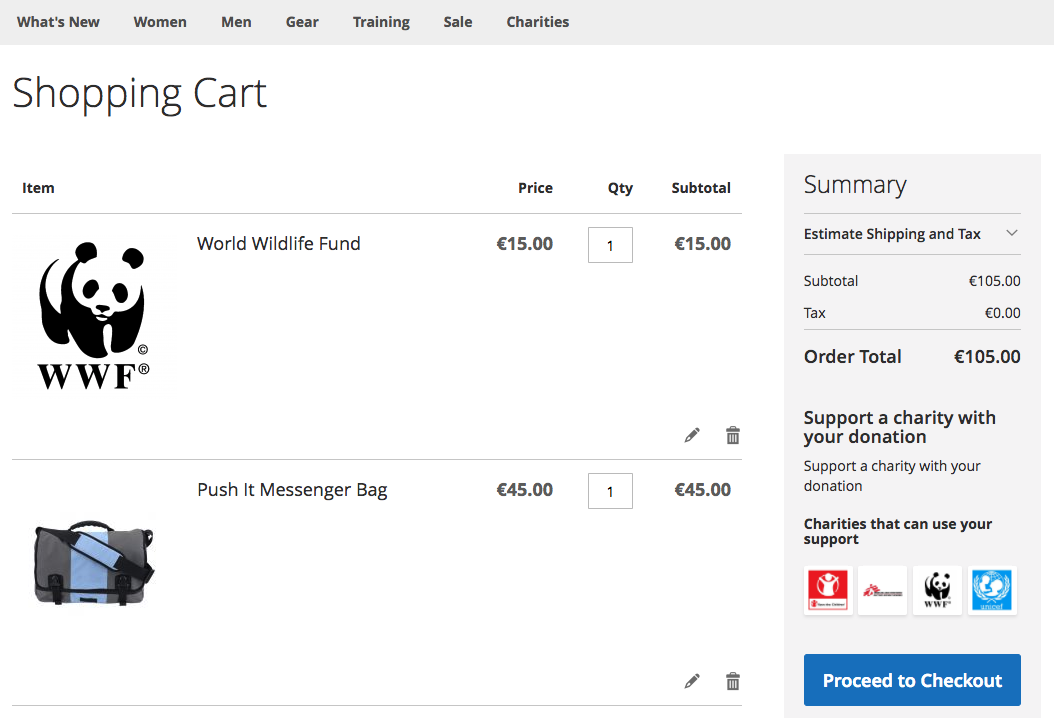Remove World Wildlife Fund item via trash icon
1054x718 pixels.
(733, 435)
